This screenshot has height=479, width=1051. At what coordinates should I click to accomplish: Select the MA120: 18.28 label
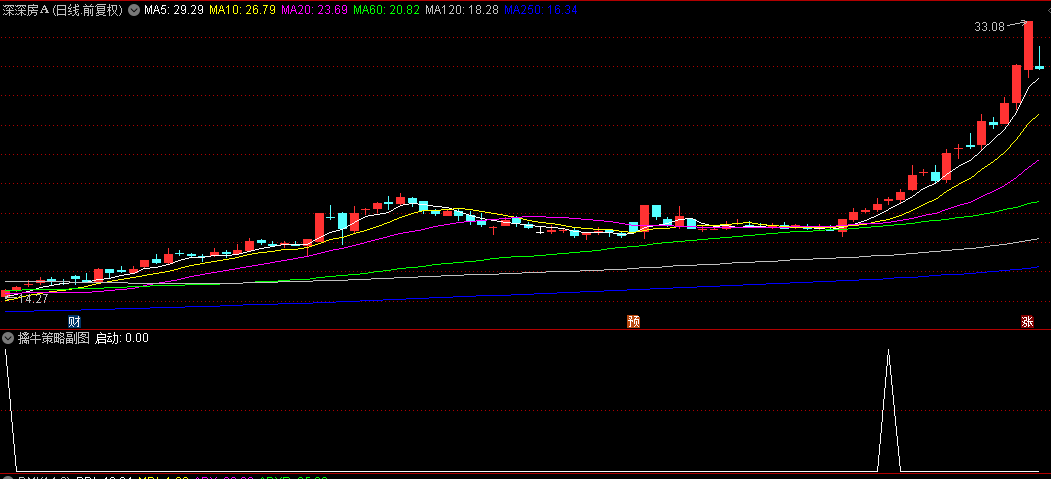coord(462,10)
